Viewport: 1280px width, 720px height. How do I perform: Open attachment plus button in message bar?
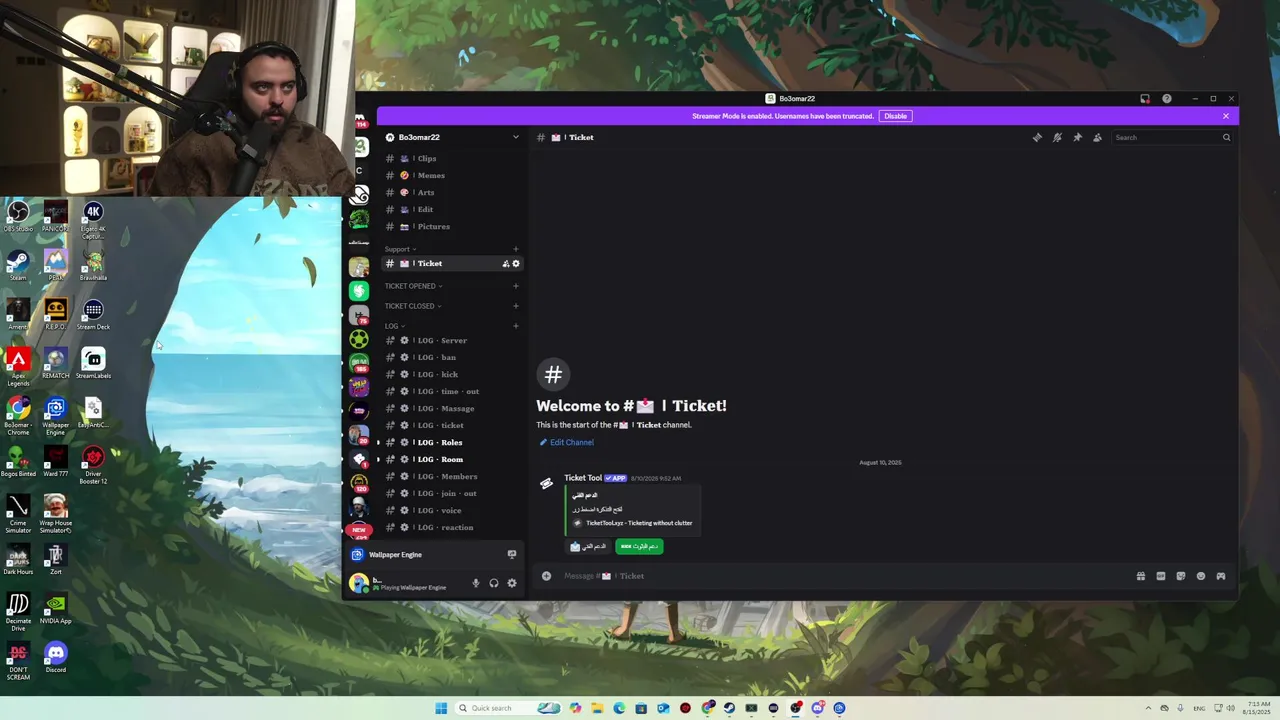[546, 576]
